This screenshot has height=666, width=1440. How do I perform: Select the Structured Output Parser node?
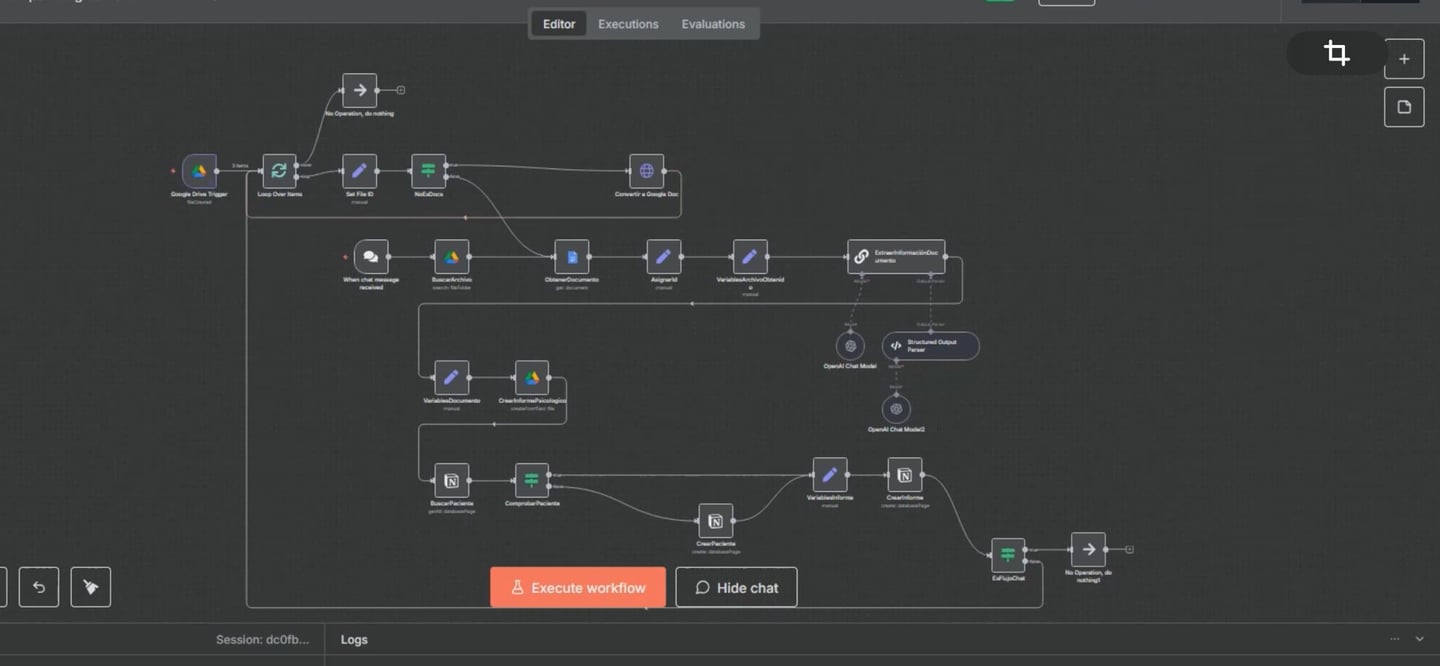(x=931, y=346)
